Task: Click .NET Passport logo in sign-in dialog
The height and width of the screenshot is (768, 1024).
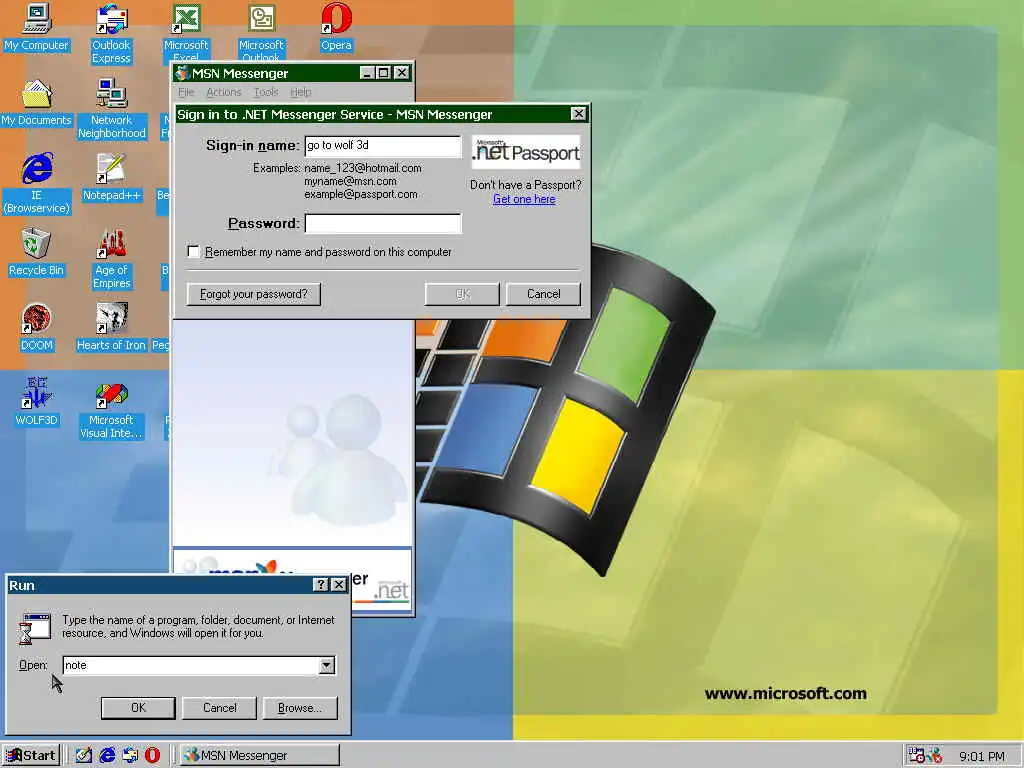Action: (x=526, y=152)
